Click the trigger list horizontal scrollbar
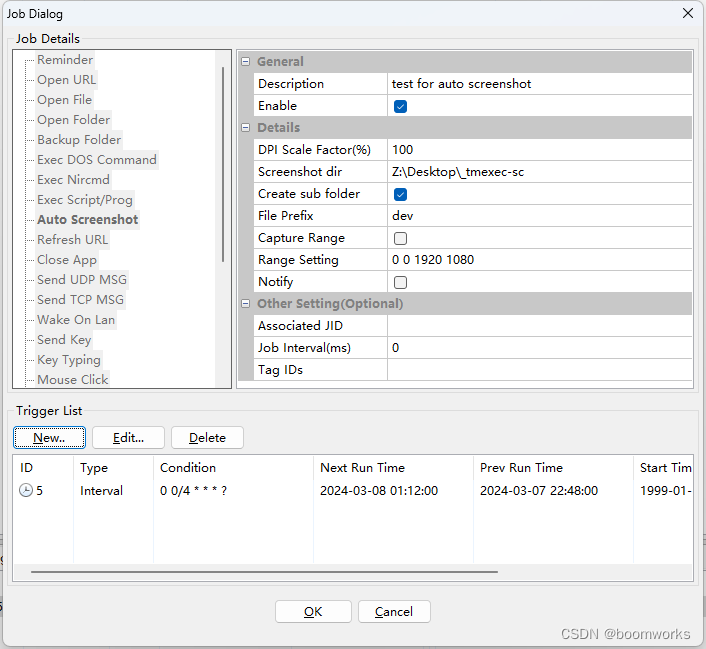Viewport: 706px width, 649px height. coord(264,572)
